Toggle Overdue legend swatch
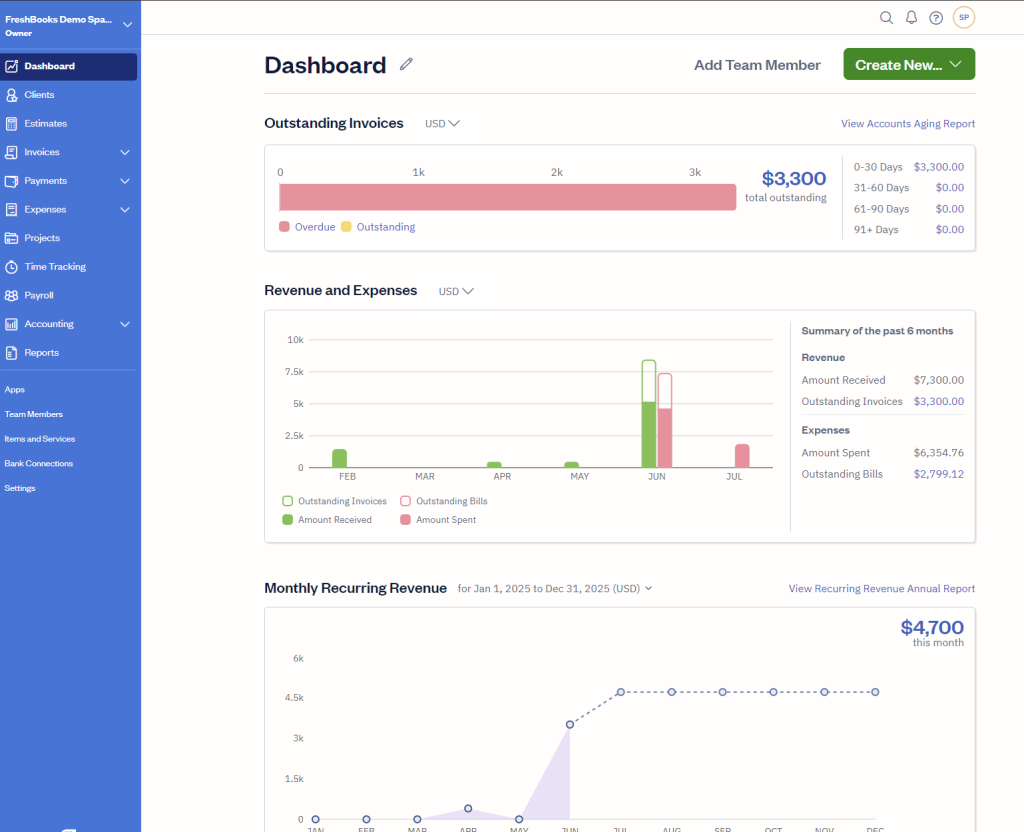The height and width of the screenshot is (832, 1024). (284, 227)
